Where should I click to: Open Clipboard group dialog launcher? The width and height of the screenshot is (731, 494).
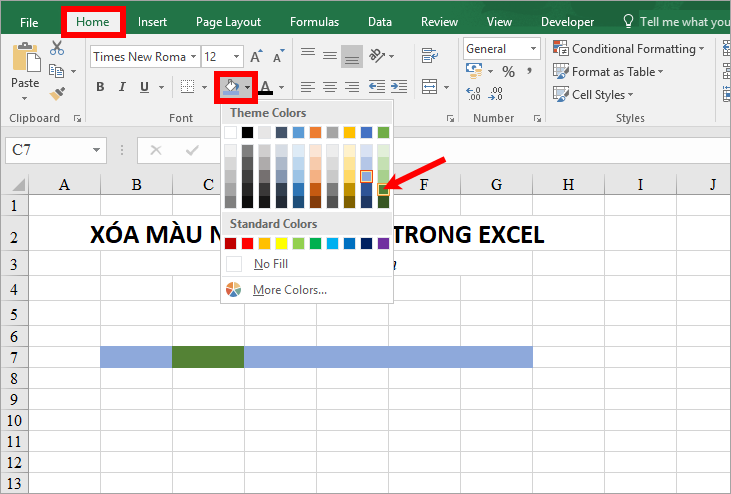pos(77,119)
